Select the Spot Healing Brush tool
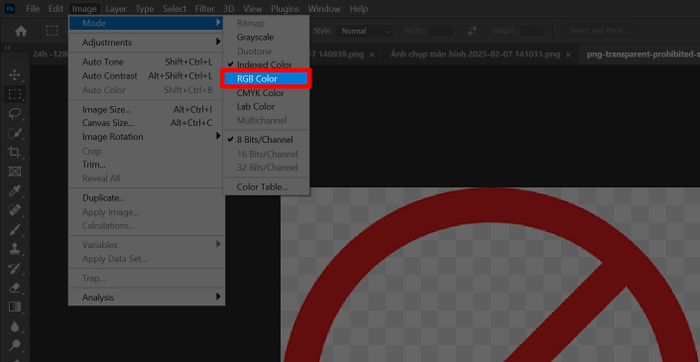 [x=15, y=210]
